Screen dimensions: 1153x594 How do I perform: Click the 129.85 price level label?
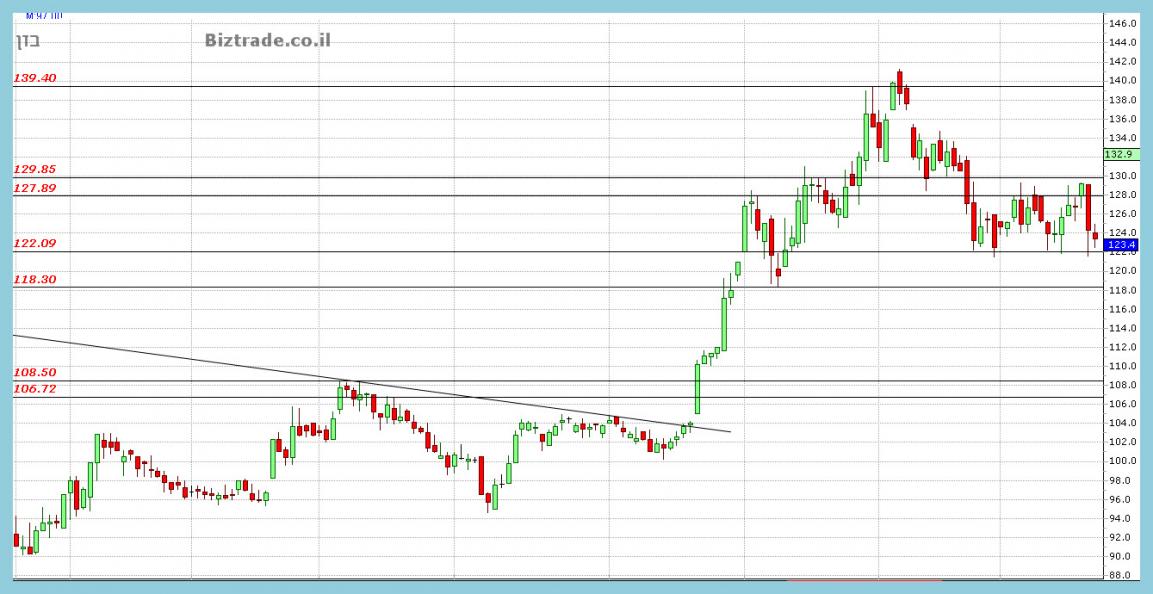click(35, 170)
